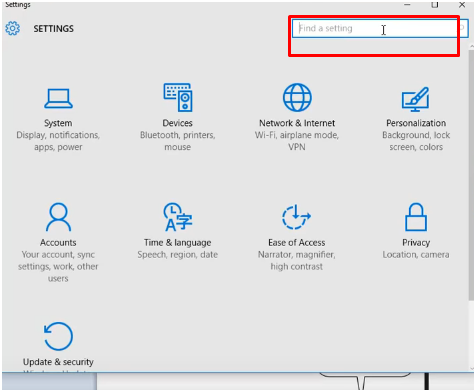Click the Time & language label
Screen dimensions: 476x392
click(178, 243)
